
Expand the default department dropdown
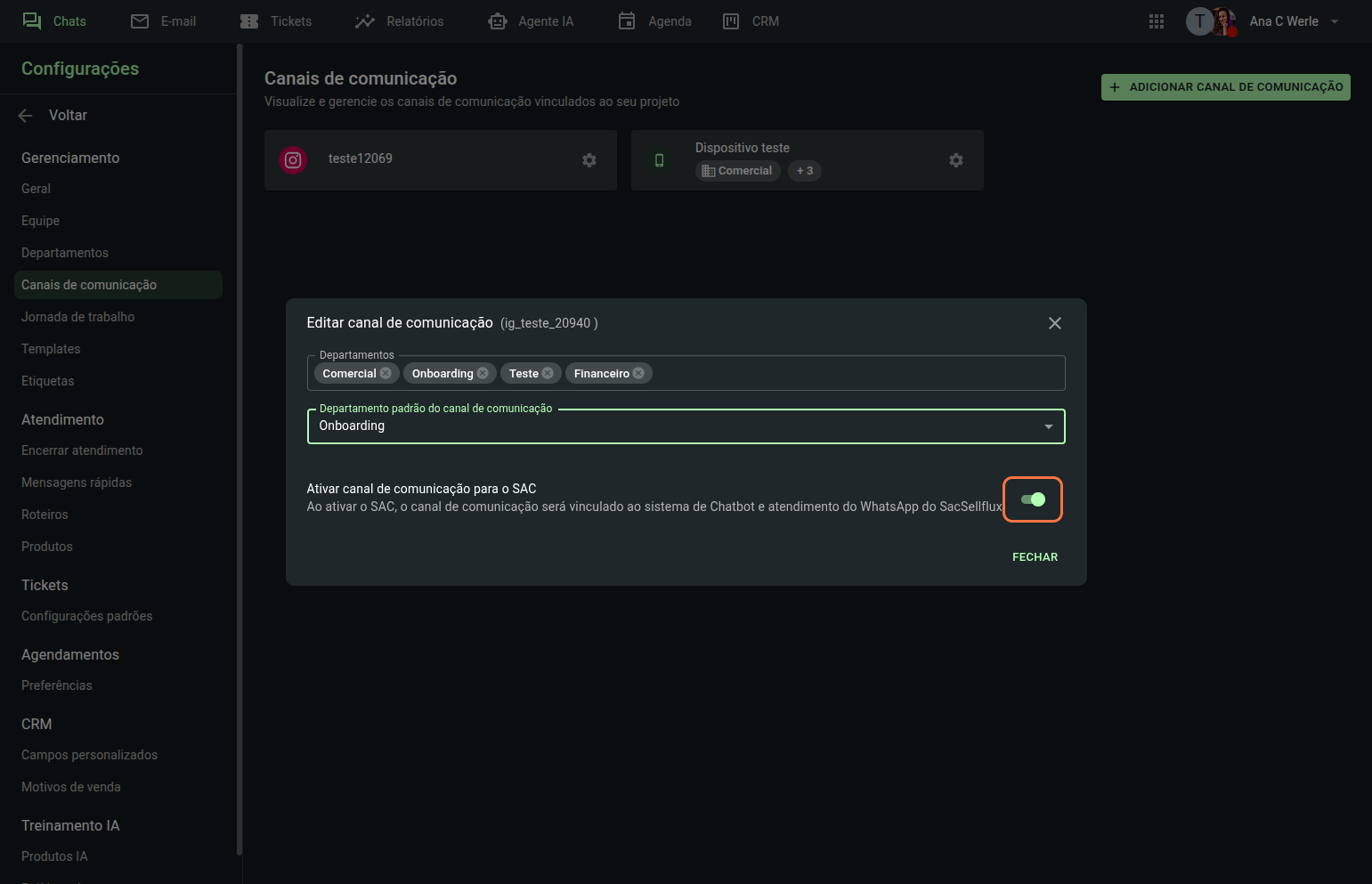coord(1048,426)
